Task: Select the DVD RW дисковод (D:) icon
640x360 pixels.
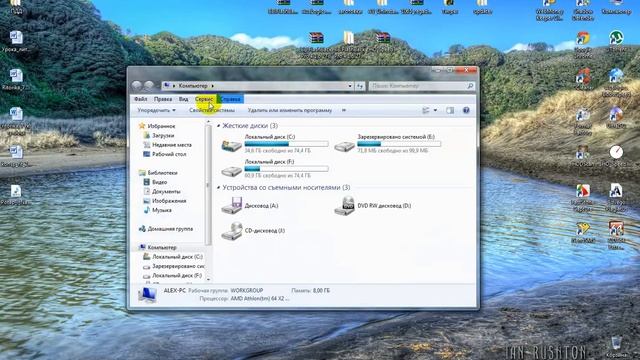Action: coord(344,205)
